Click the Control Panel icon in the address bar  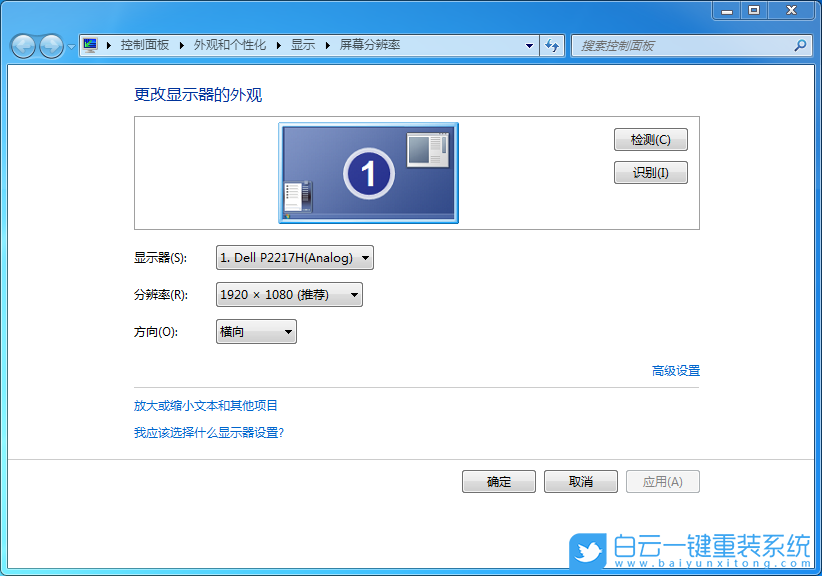click(x=91, y=45)
